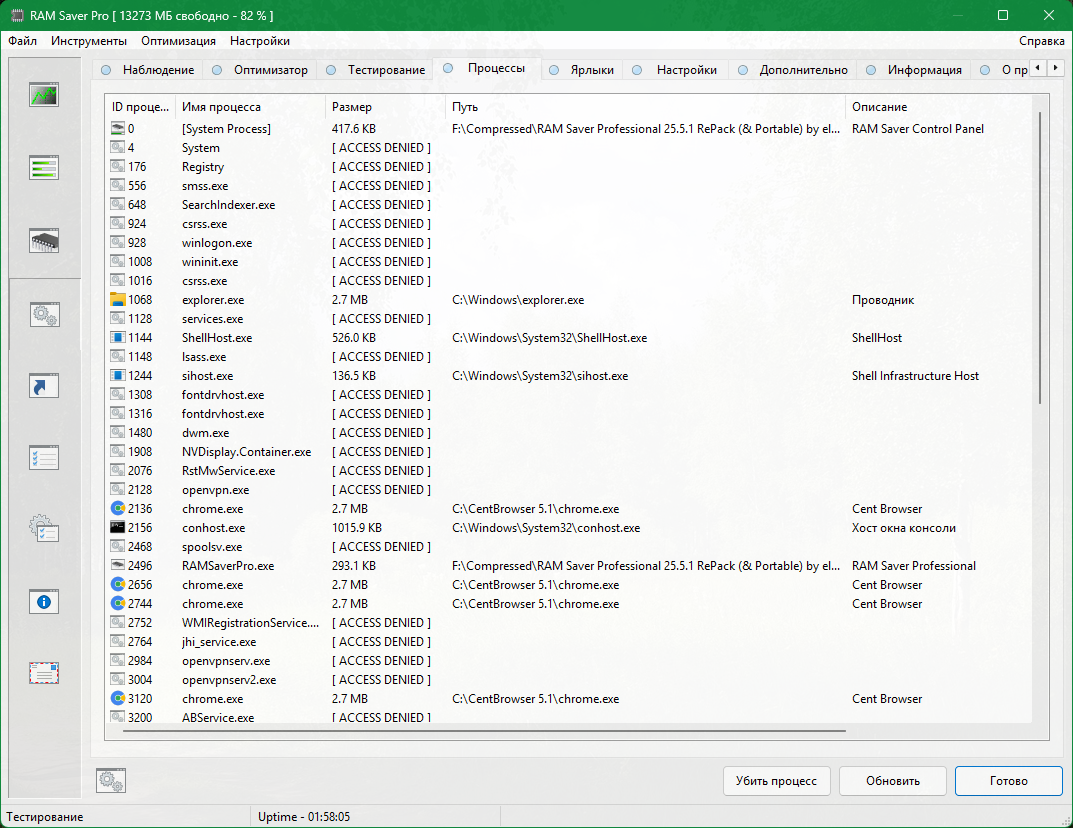Open the Инструменты menu
This screenshot has height=828, width=1073.
[x=89, y=41]
